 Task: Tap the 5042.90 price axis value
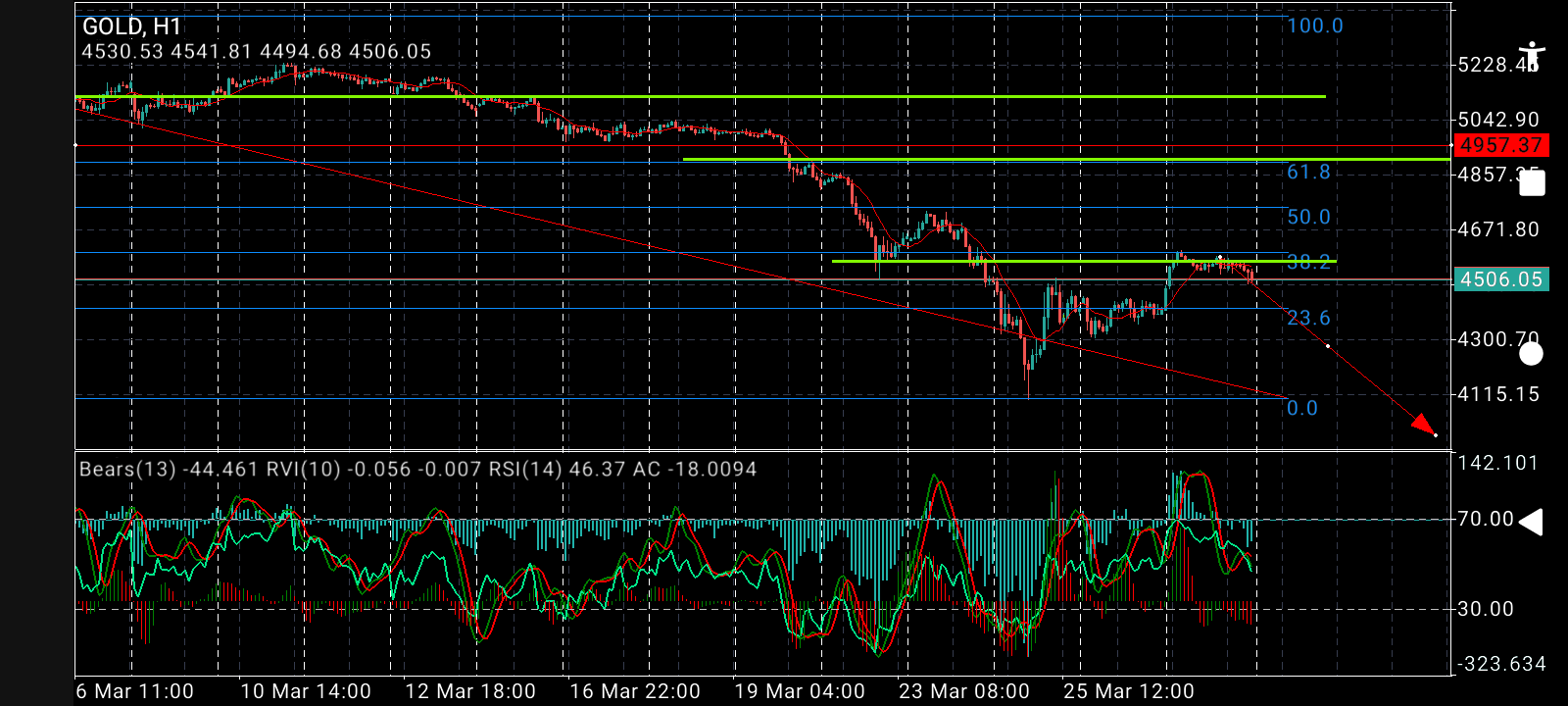(1498, 120)
